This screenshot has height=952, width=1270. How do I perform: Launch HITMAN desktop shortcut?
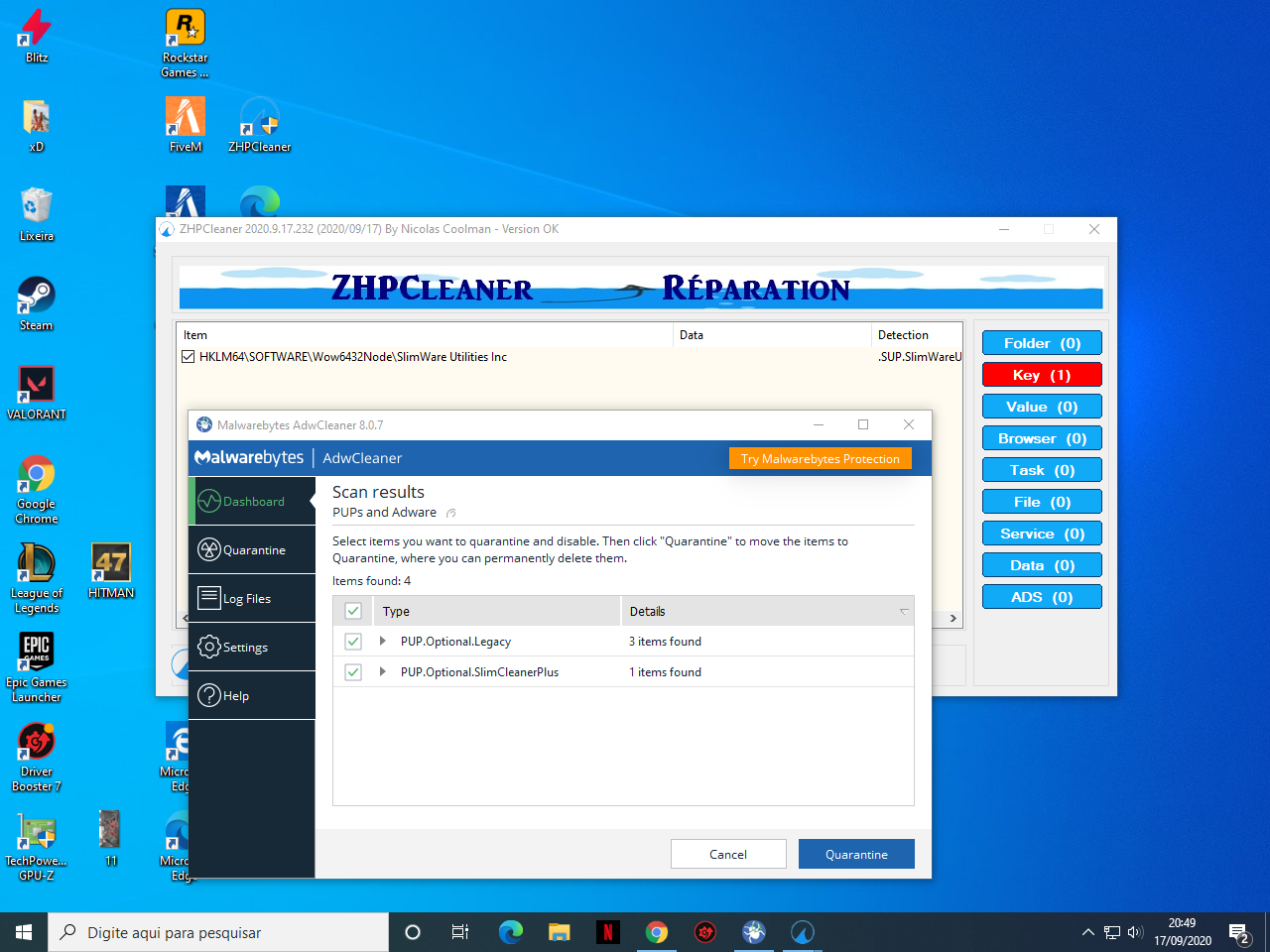[x=111, y=571]
